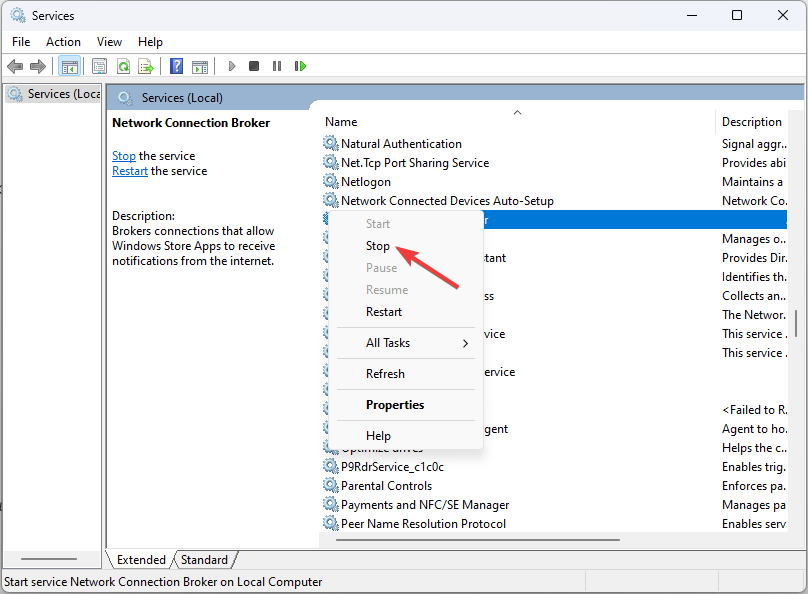
Task: Choose Properties in the context menu
Action: click(395, 404)
